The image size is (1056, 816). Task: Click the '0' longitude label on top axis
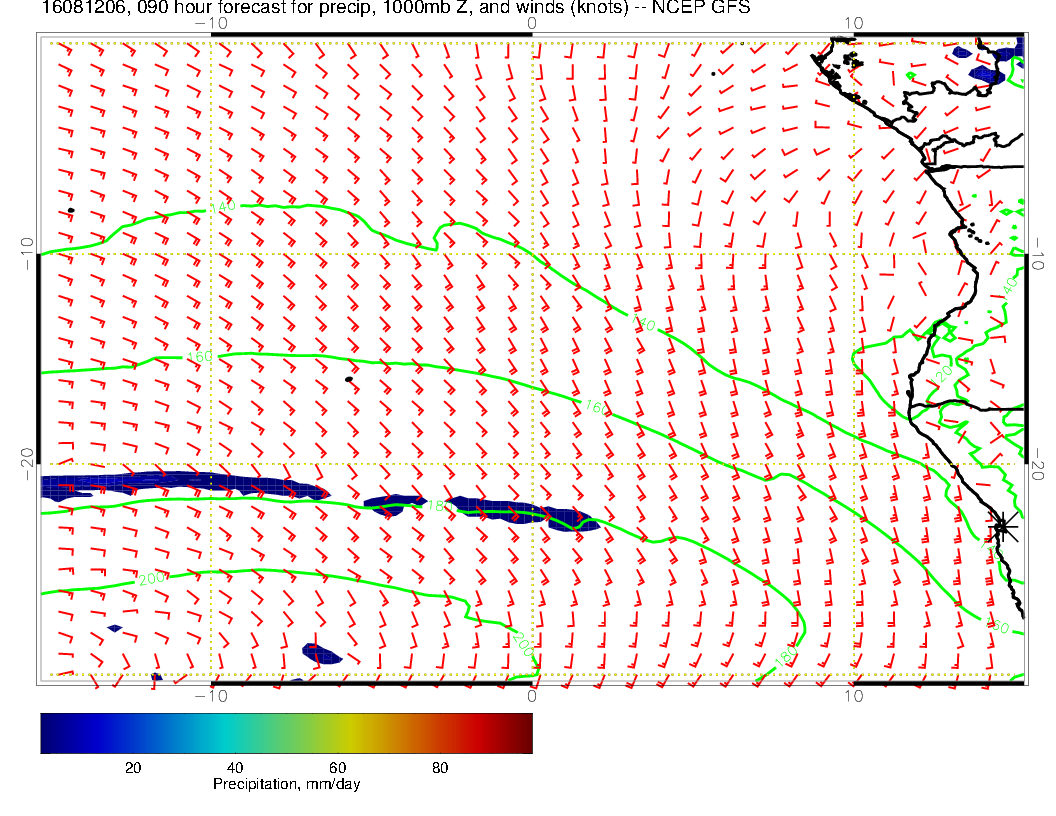[x=531, y=22]
